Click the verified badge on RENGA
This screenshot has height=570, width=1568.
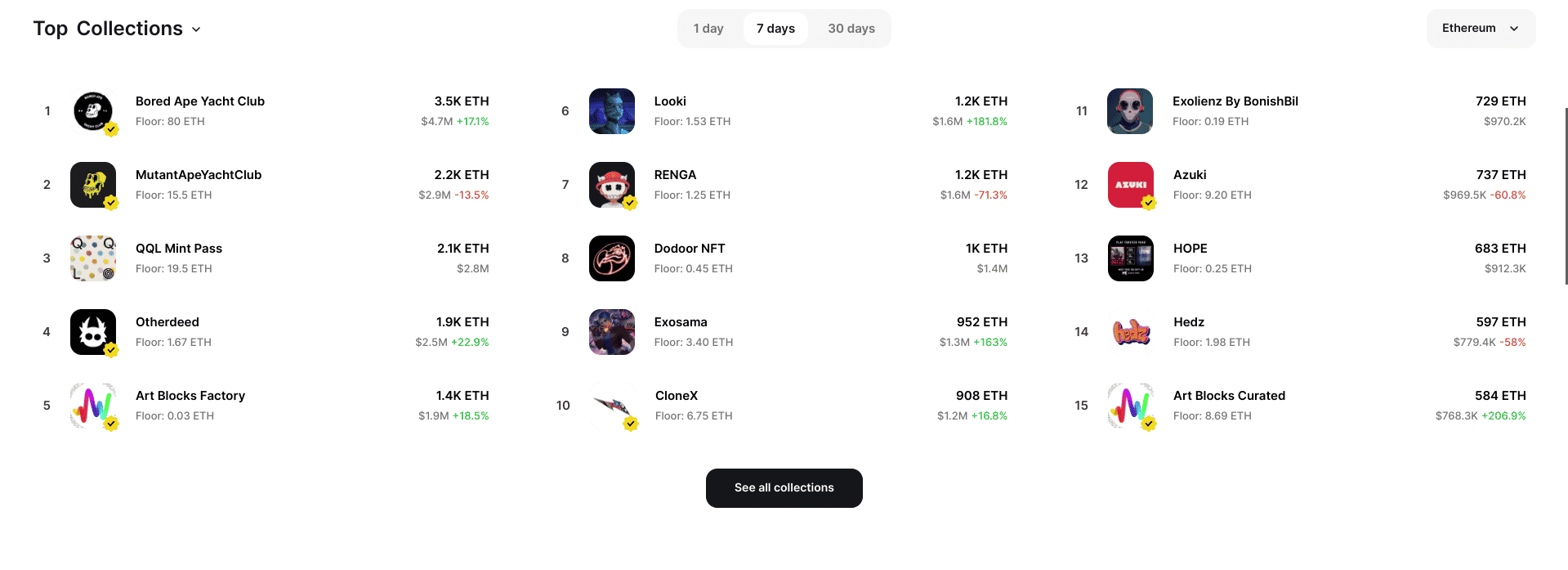point(629,202)
